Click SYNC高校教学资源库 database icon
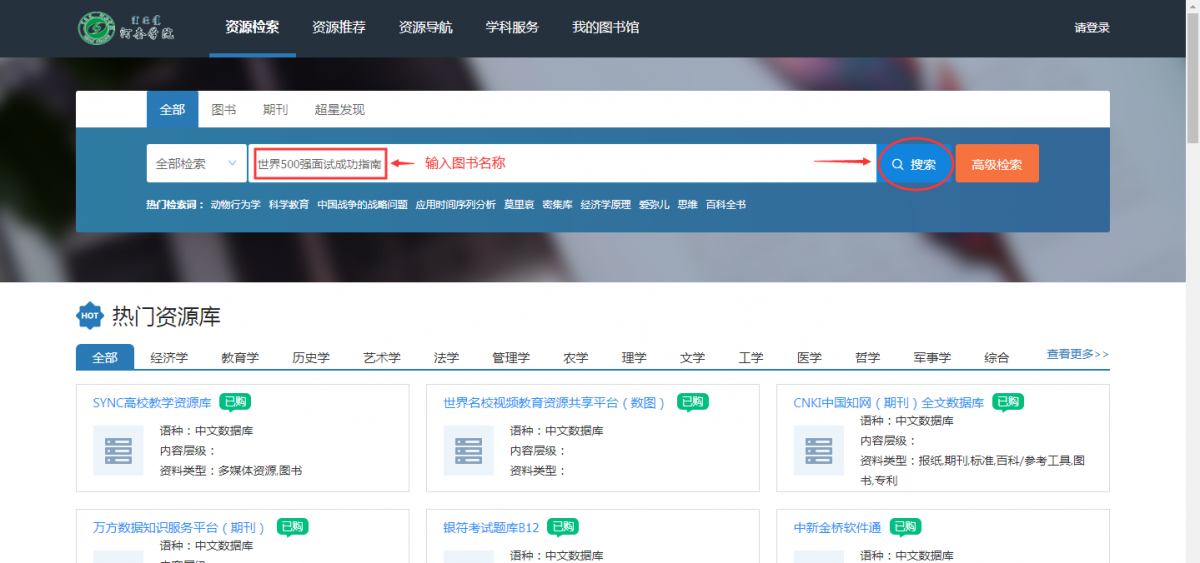Screen dimensions: 1200x563 click(x=118, y=450)
